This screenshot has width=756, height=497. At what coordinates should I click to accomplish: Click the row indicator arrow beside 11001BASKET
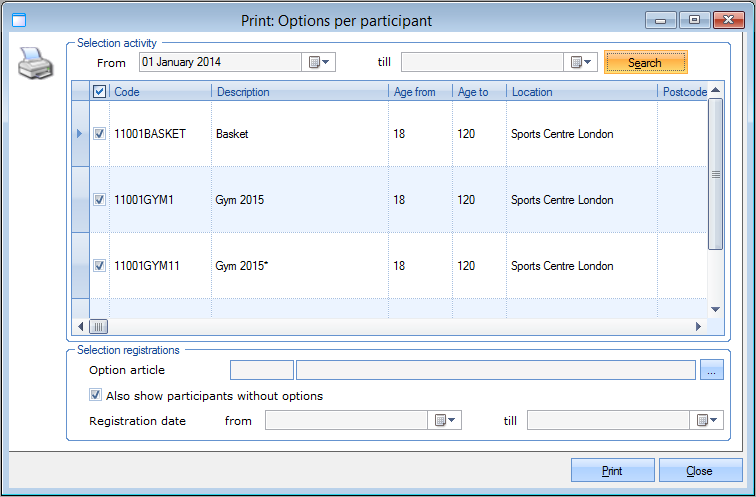click(81, 134)
